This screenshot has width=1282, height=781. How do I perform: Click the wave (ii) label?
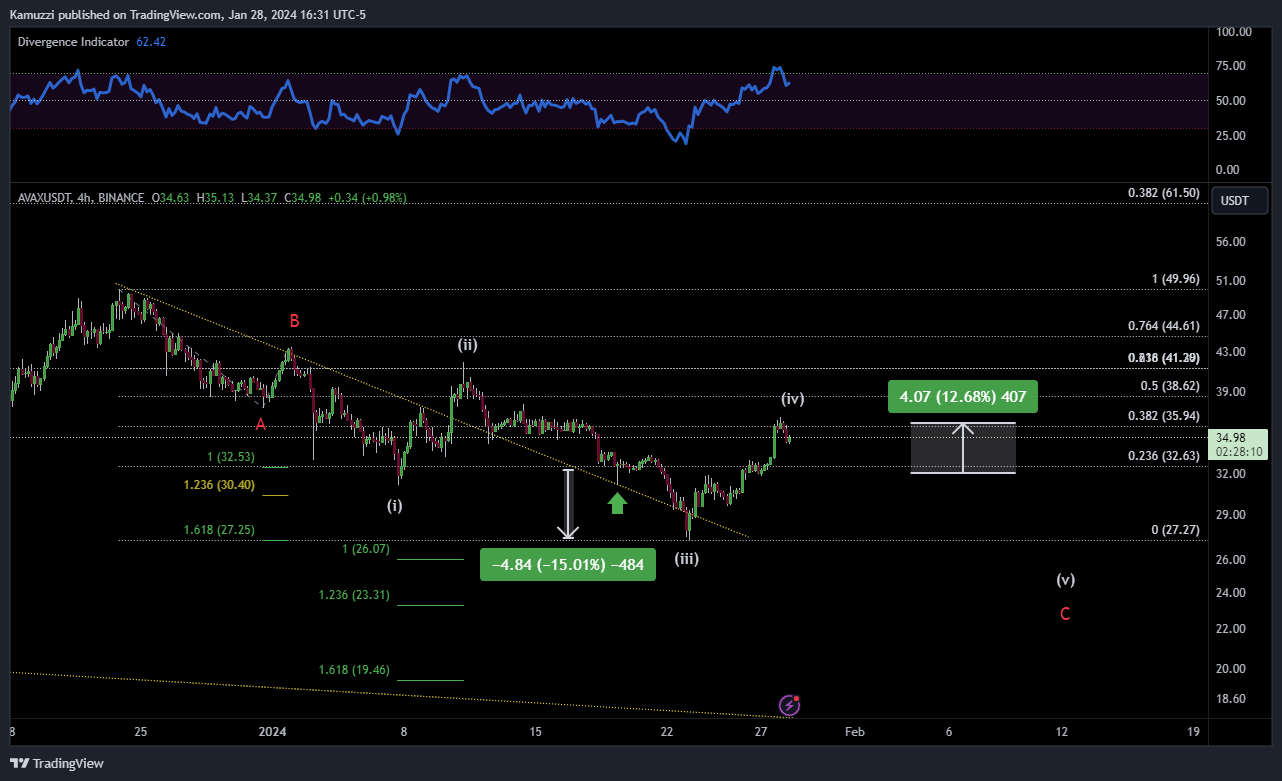[x=468, y=345]
